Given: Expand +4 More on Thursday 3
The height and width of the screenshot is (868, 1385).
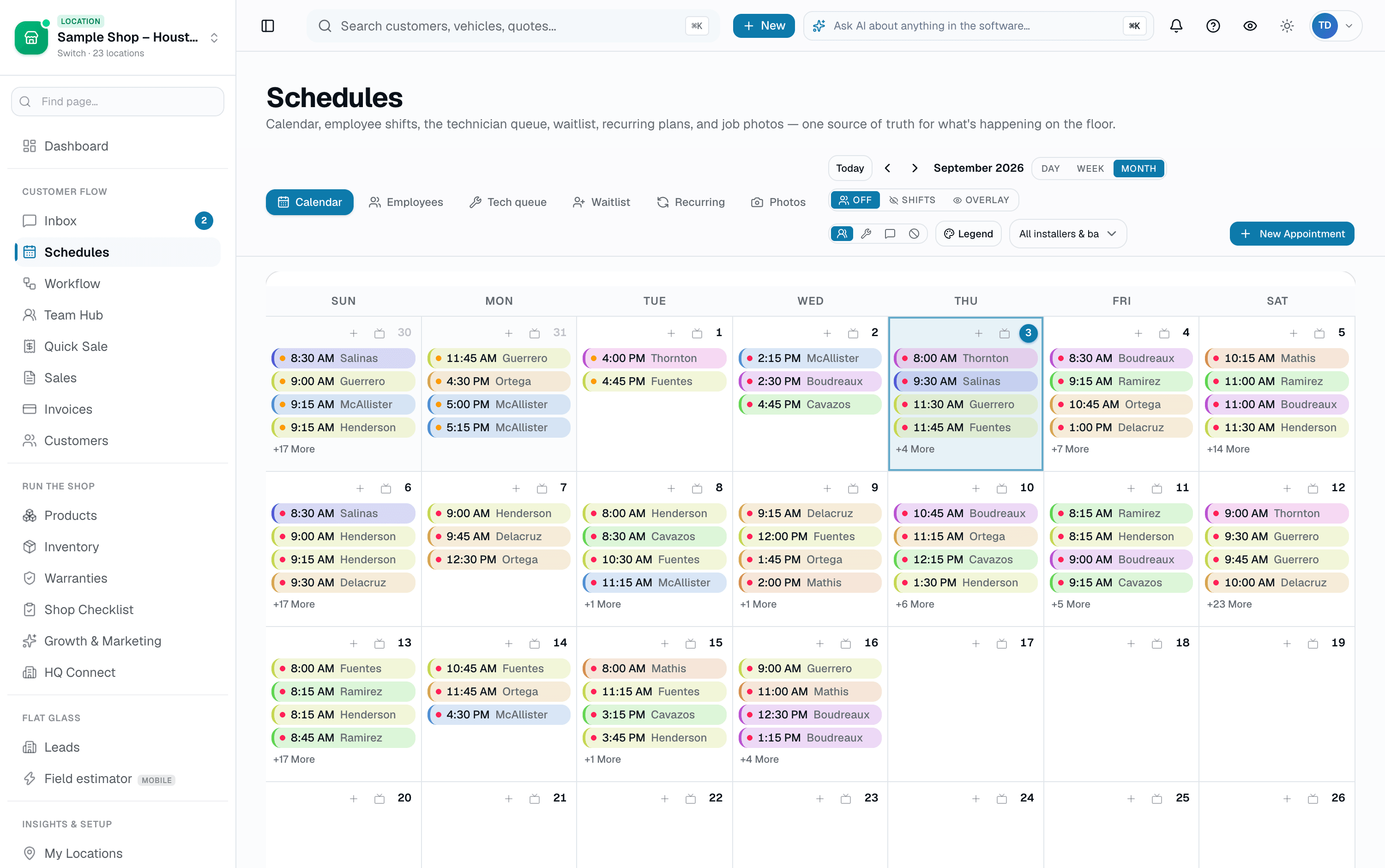Looking at the screenshot, I should point(915,449).
